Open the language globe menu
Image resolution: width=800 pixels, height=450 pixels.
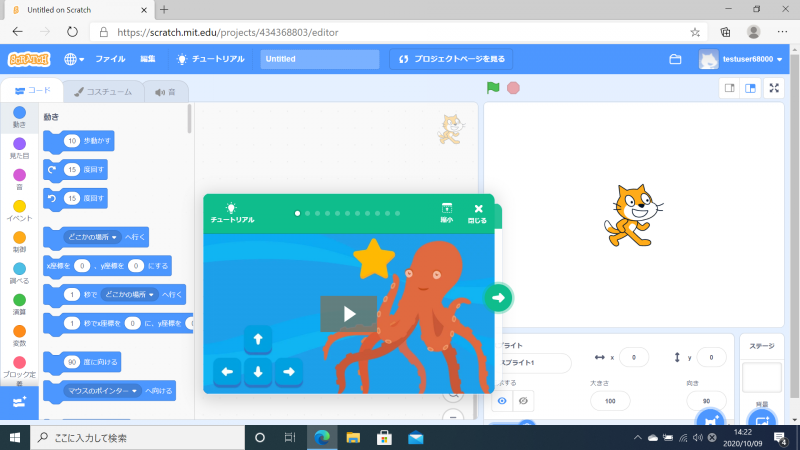[x=74, y=59]
